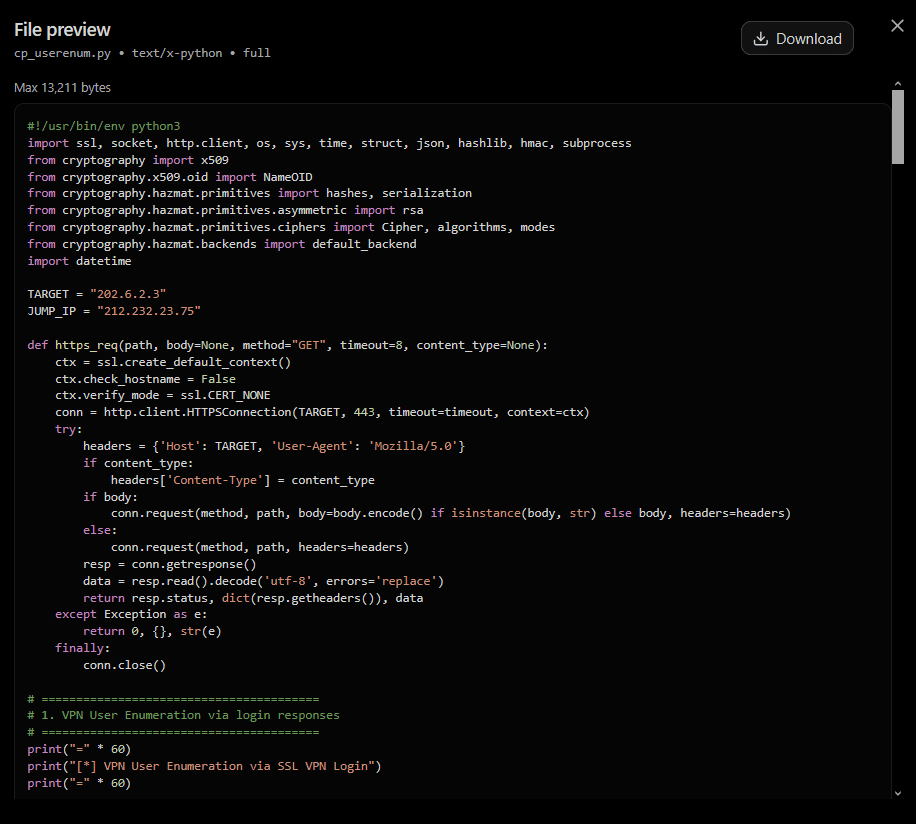Click the line importing Cipher, algorithms, modes
The width and height of the screenshot is (916, 824).
pyautogui.click(x=291, y=227)
